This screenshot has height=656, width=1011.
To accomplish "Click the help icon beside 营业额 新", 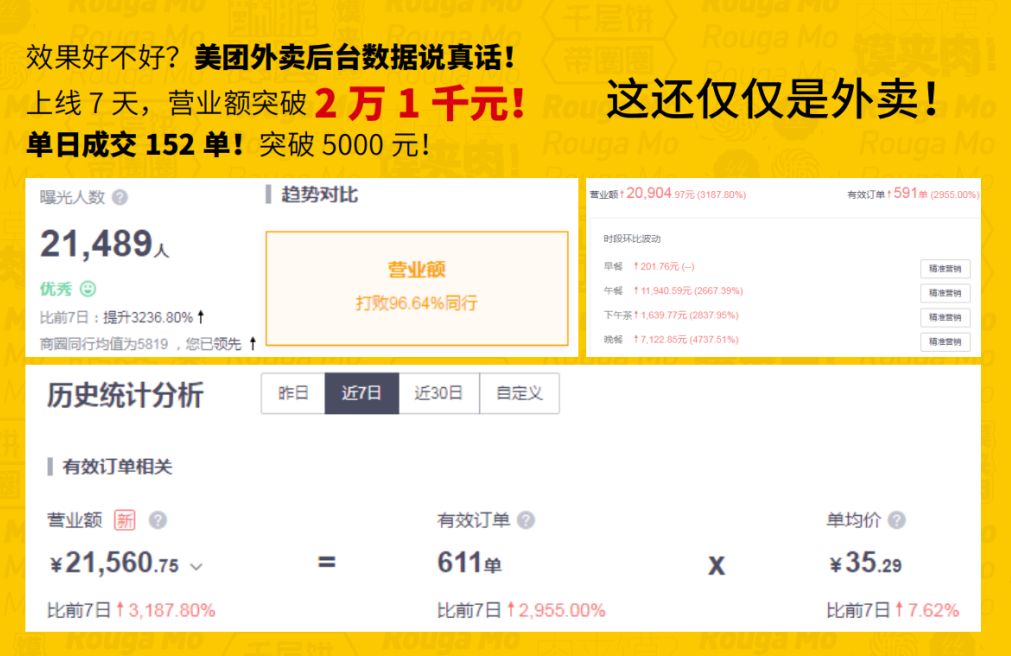I will point(158,520).
